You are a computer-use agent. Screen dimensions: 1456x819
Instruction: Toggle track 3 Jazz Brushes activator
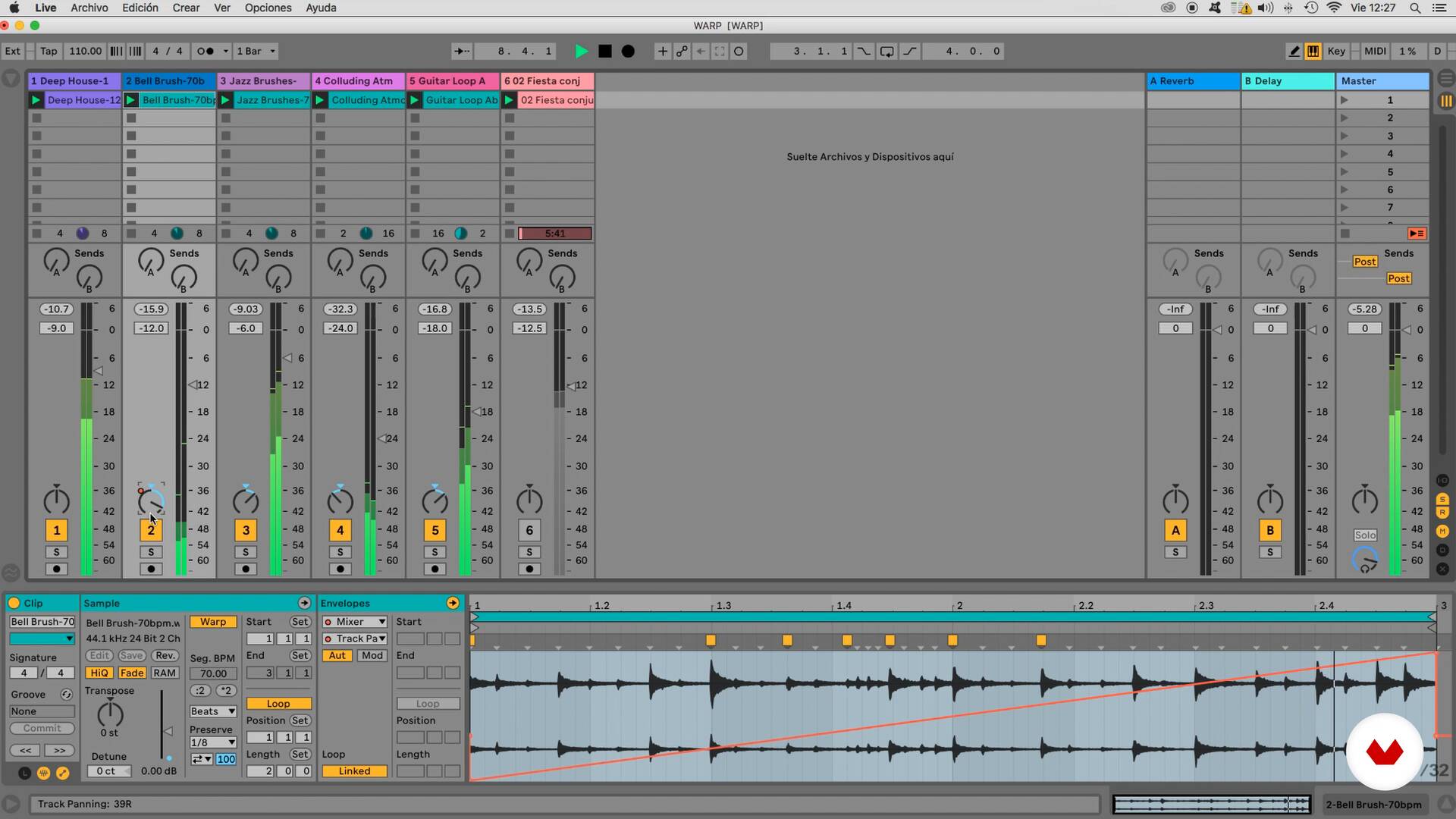click(x=246, y=530)
